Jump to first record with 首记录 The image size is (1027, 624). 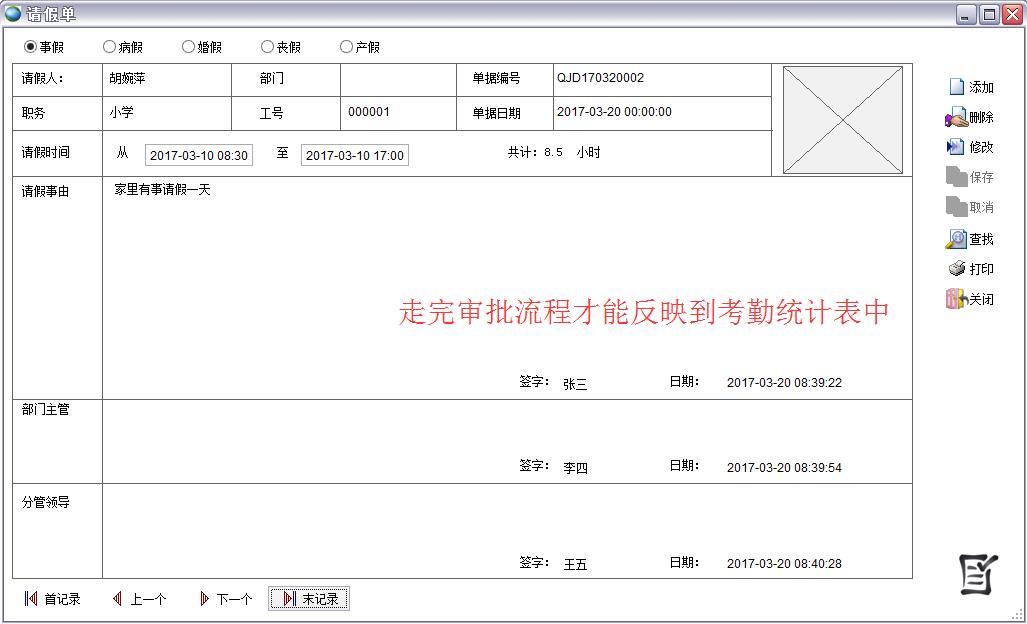click(53, 599)
